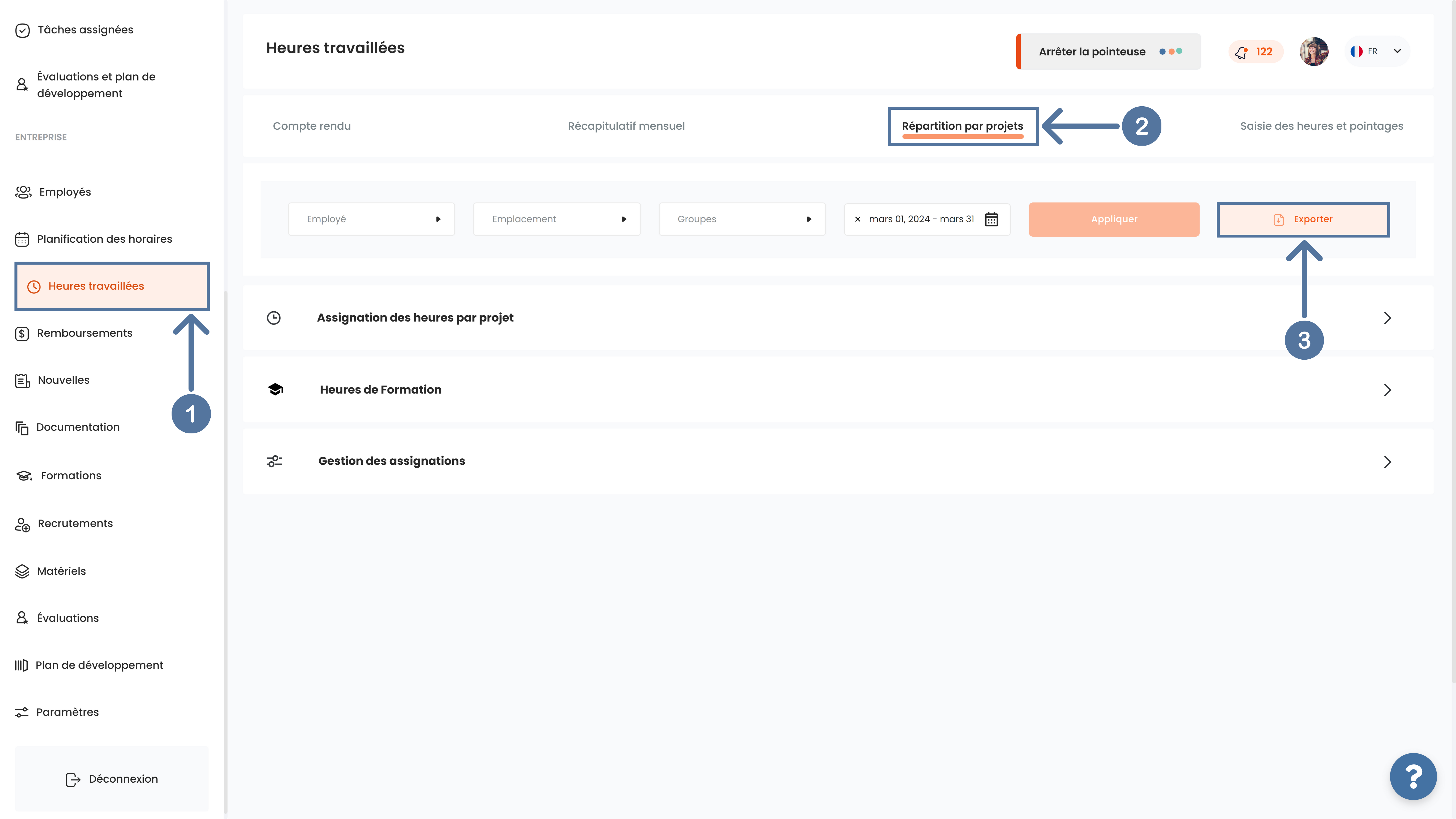Screen dimensions: 1456x819
Task: Open the Nouvelles sidebar link
Action: pos(64,381)
